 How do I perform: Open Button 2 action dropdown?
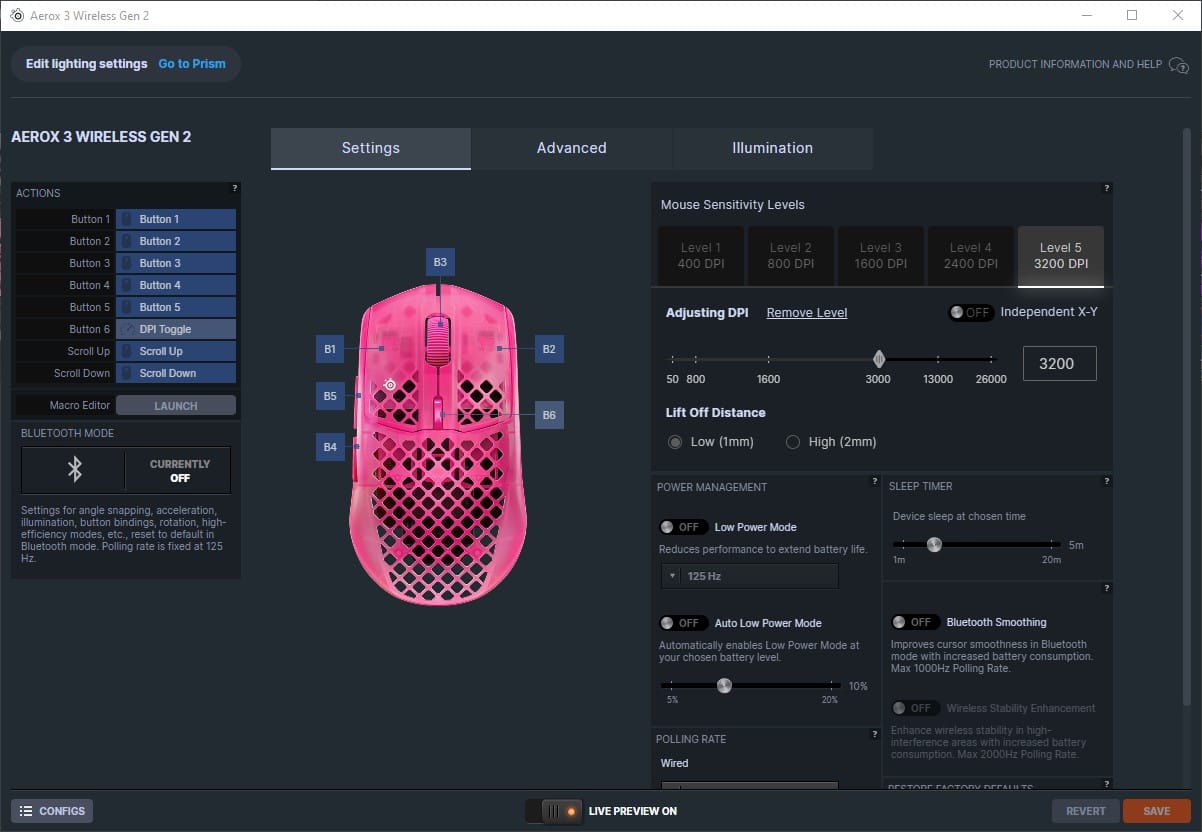[176, 241]
